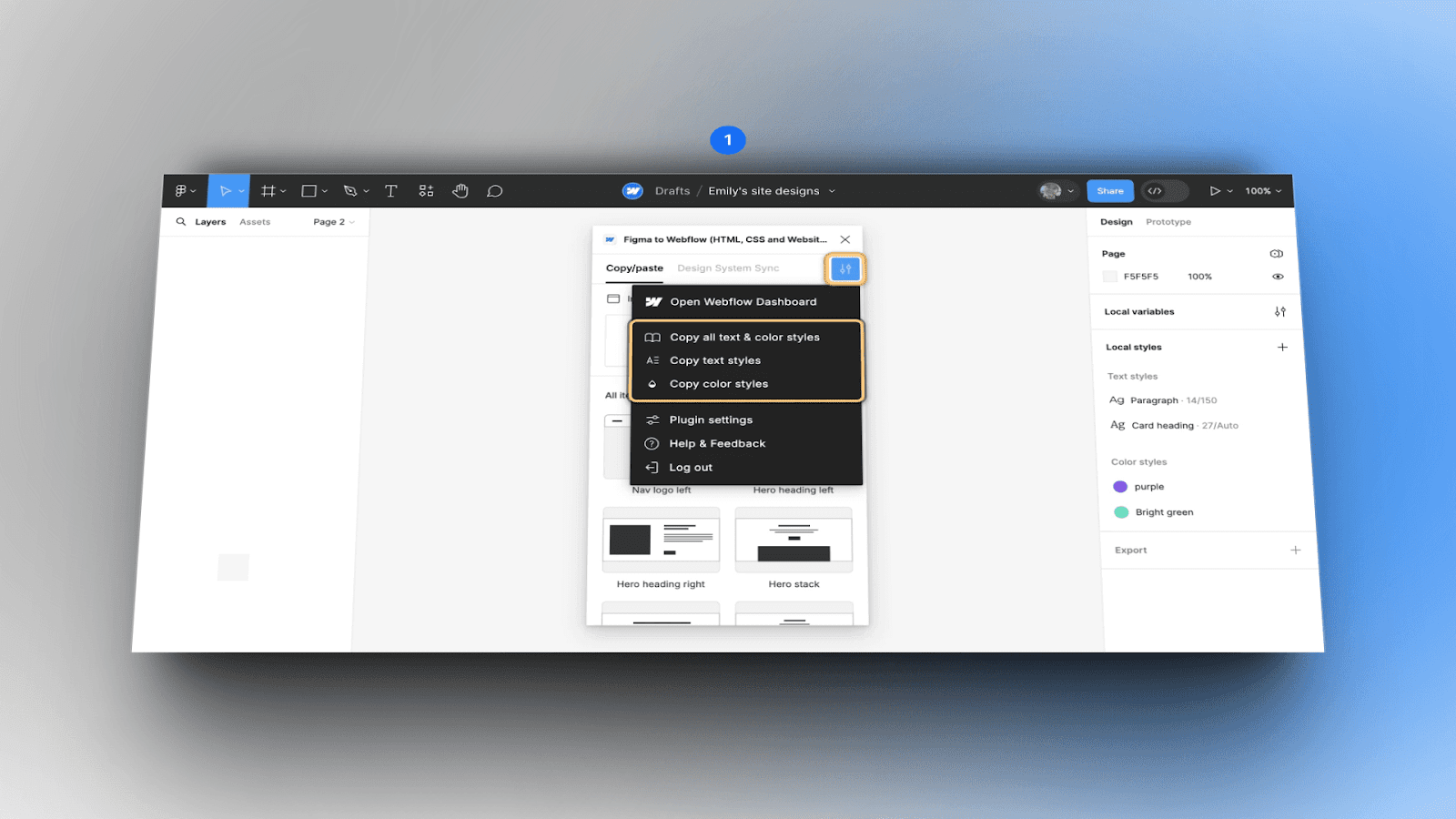The image size is (1456, 819).
Task: Select the Comment tool
Action: [x=495, y=191]
